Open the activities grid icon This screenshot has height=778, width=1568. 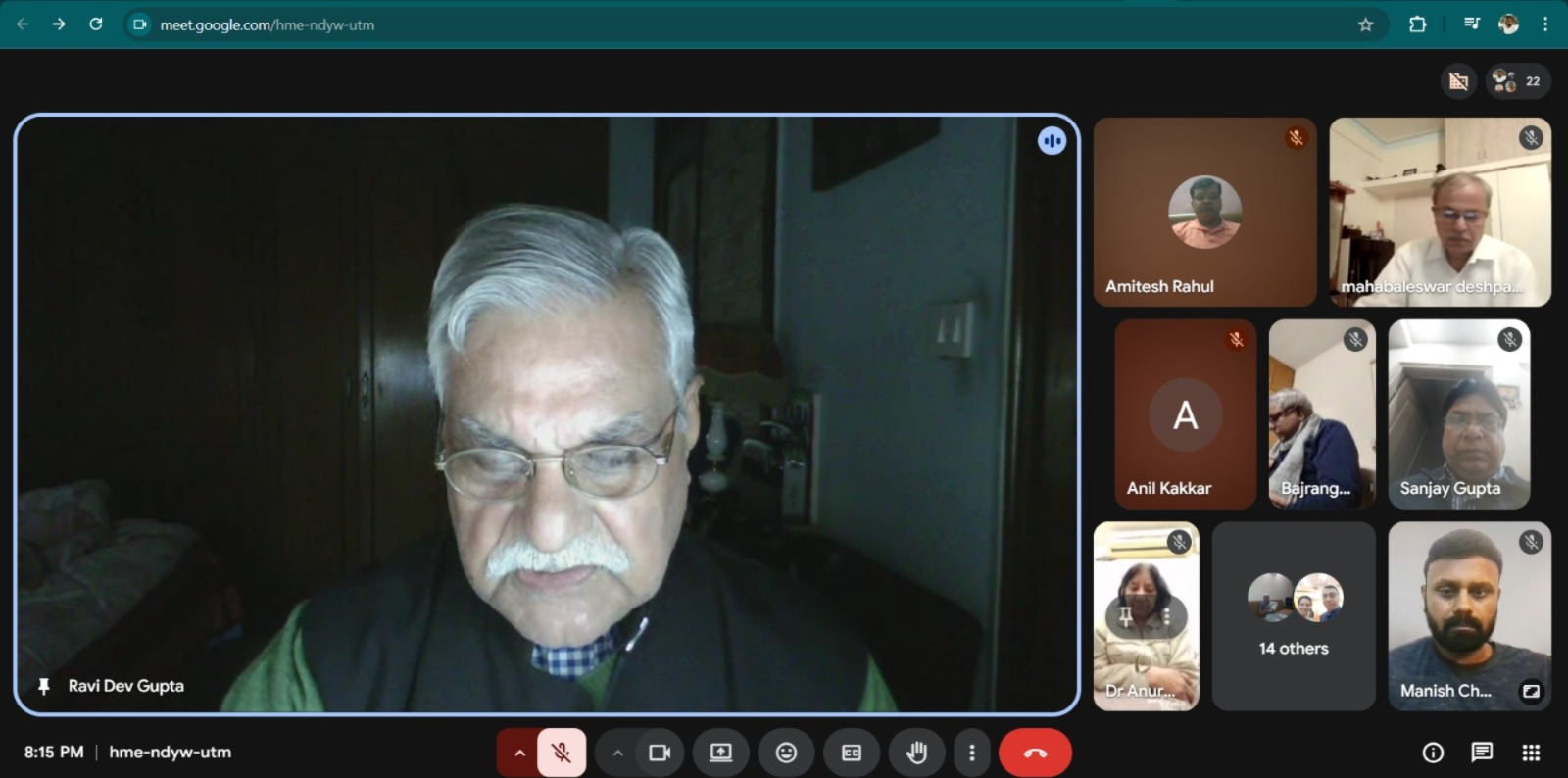tap(1531, 753)
